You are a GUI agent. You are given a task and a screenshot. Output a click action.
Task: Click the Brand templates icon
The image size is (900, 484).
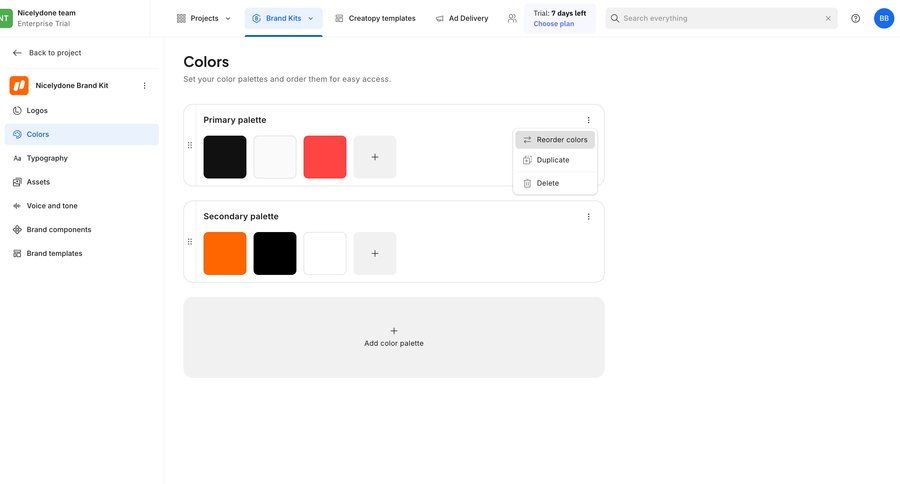[x=17, y=253]
